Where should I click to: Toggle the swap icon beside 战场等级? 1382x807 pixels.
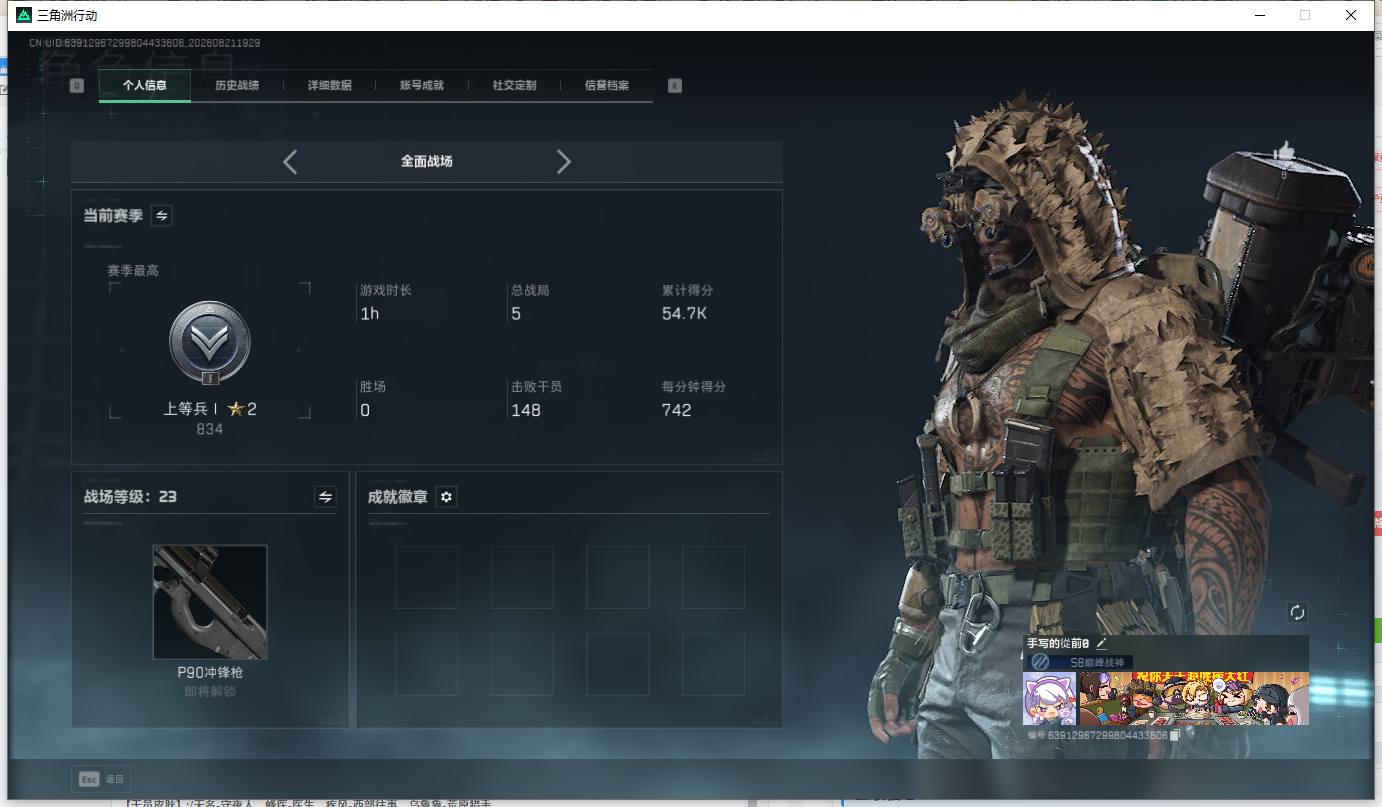[325, 496]
